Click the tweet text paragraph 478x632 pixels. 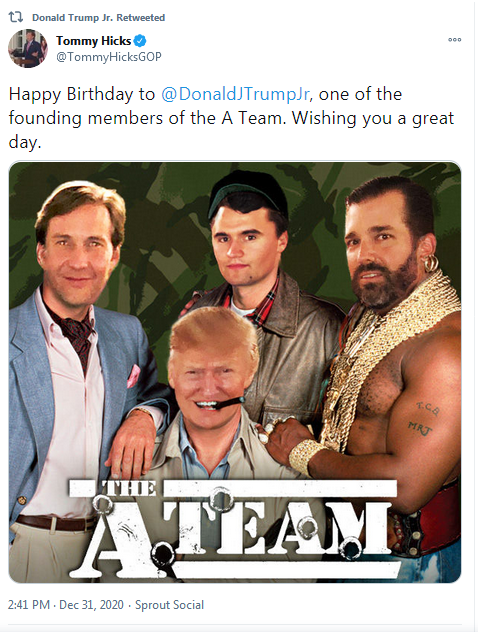pos(231,118)
